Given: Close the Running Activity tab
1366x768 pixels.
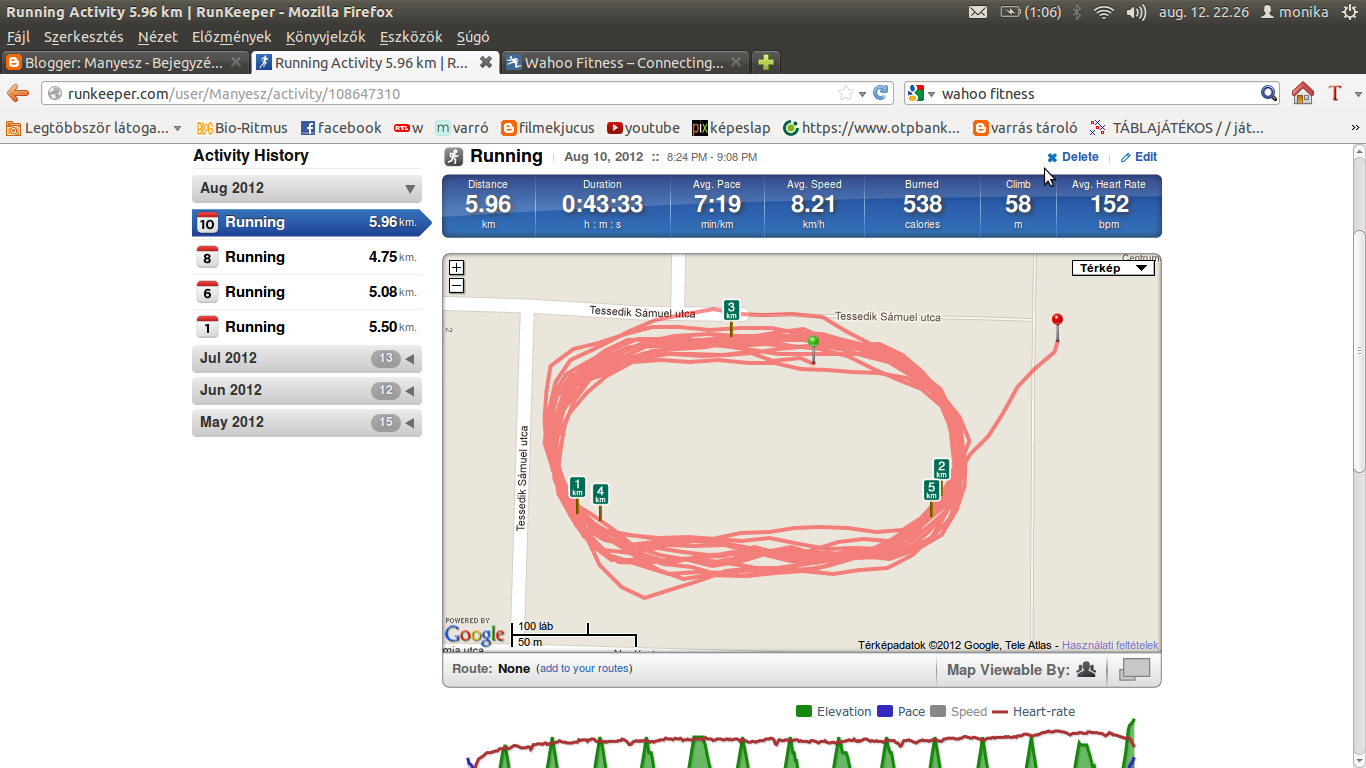Looking at the screenshot, I should pyautogui.click(x=486, y=62).
